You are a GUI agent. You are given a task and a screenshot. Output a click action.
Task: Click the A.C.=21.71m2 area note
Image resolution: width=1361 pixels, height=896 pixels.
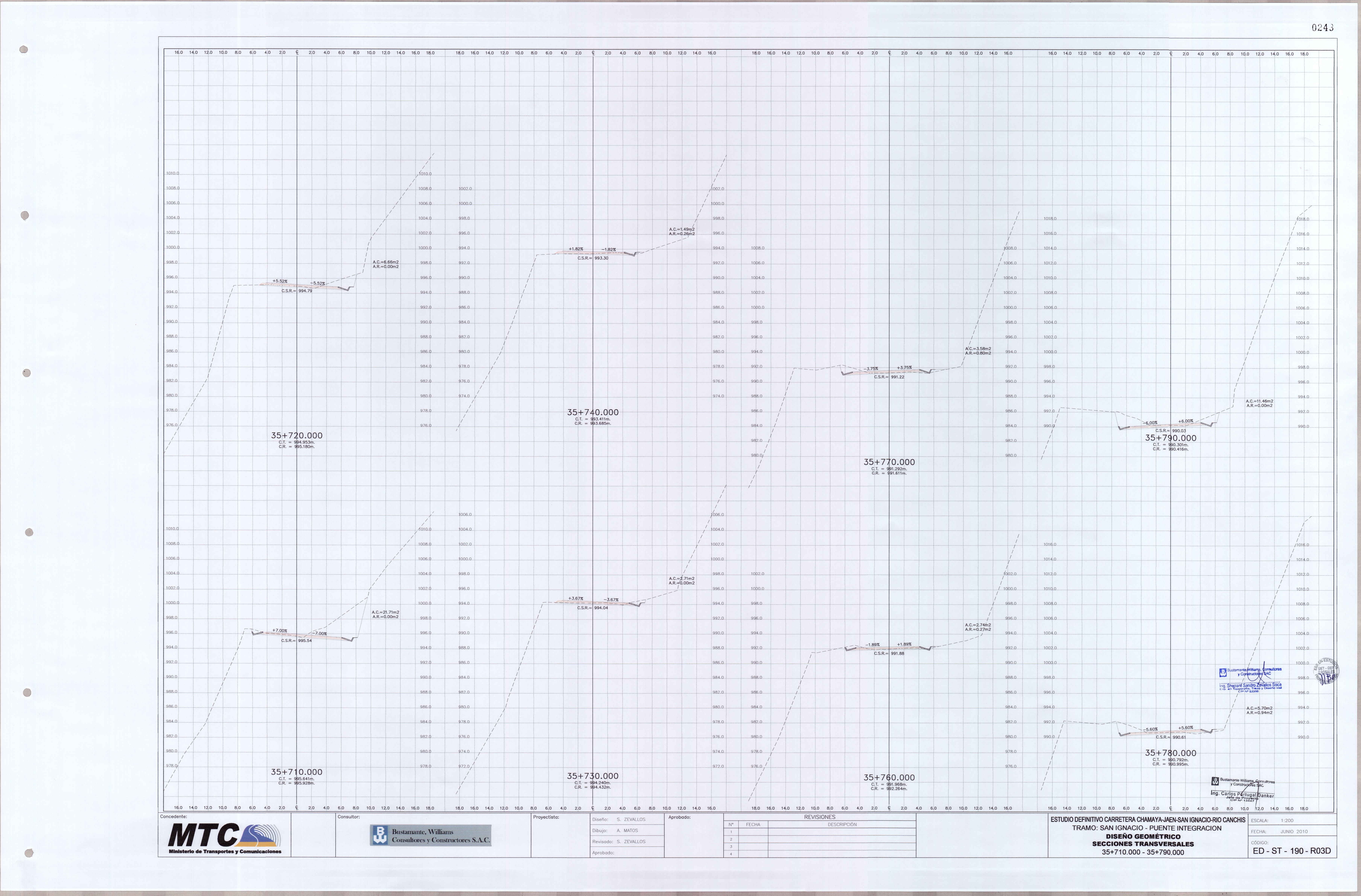[x=385, y=612]
